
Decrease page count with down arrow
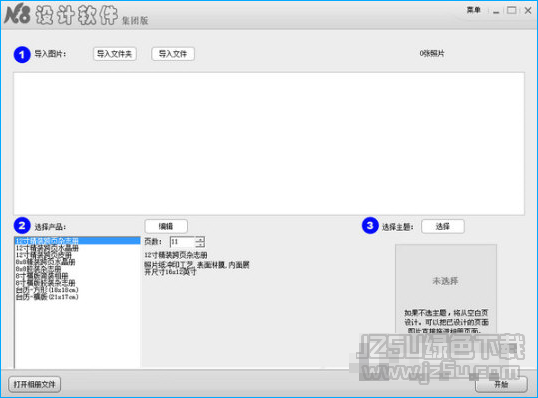tap(200, 245)
